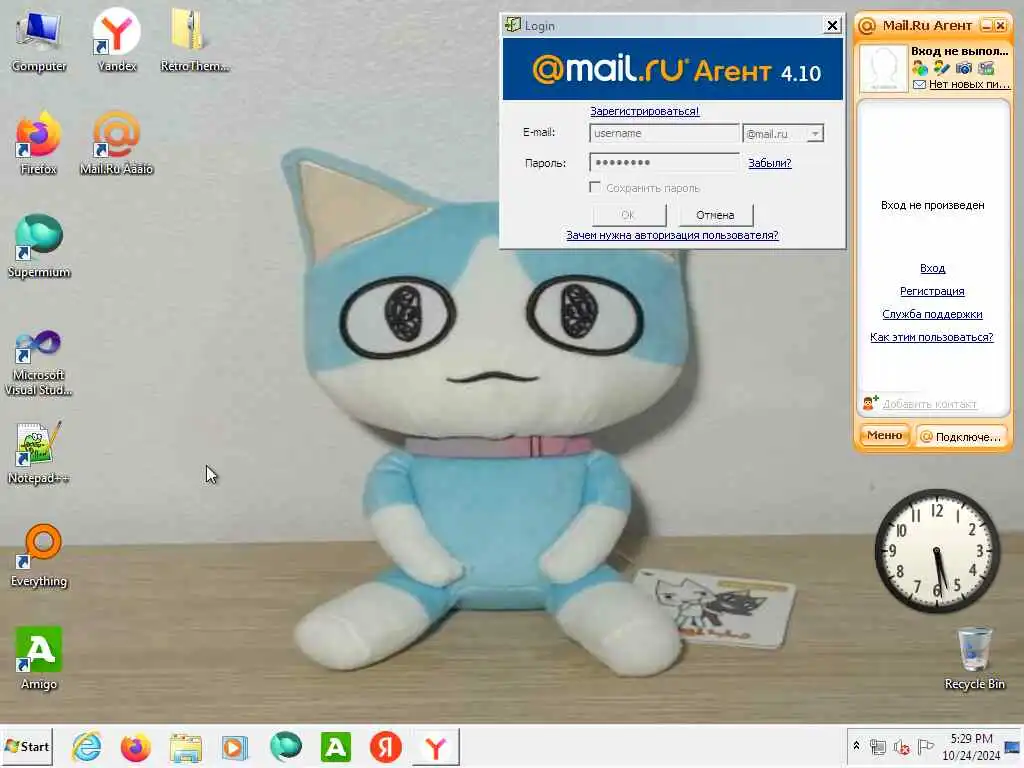
Task: Open the Меню button in Agent
Action: [x=884, y=435]
